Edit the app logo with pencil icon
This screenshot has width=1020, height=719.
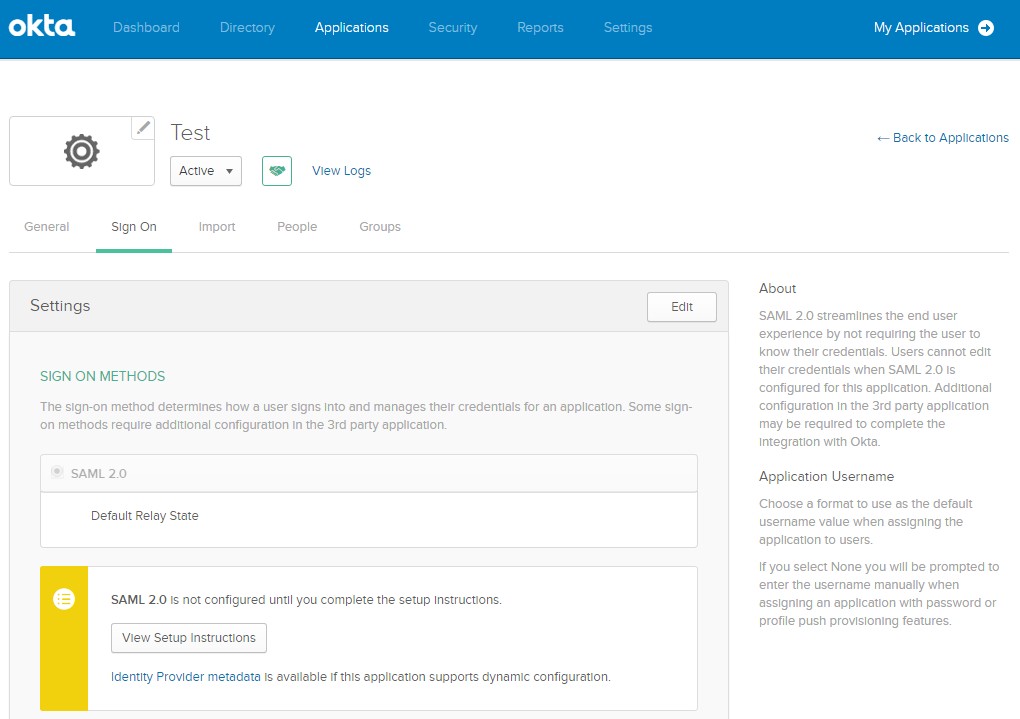click(143, 128)
